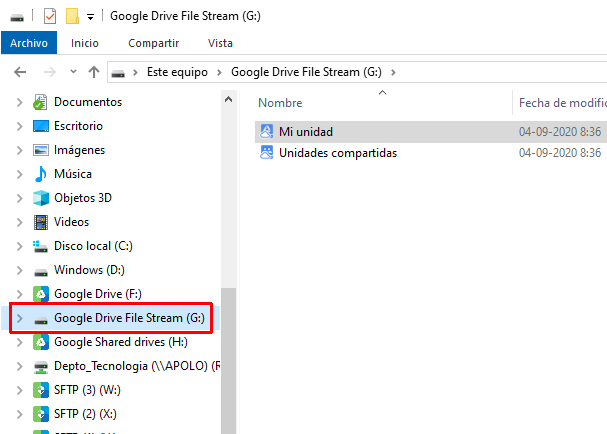Image resolution: width=607 pixels, height=434 pixels.
Task: Click the Disco local (C:) drive icon
Action: 41,247
